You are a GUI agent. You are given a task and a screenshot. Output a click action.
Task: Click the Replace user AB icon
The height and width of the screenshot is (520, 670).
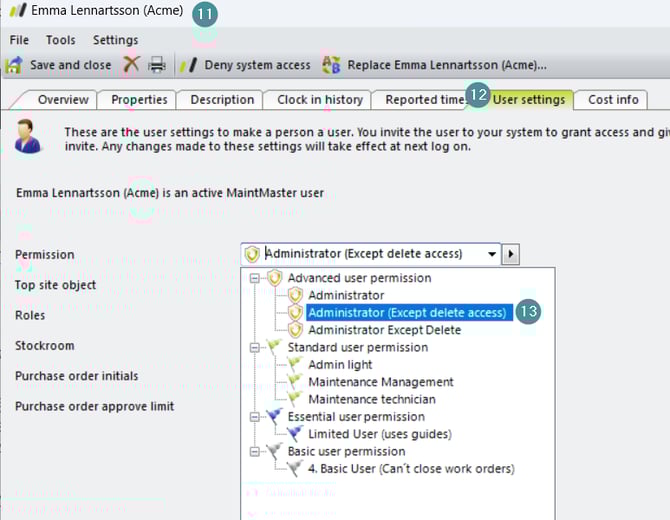(331, 65)
